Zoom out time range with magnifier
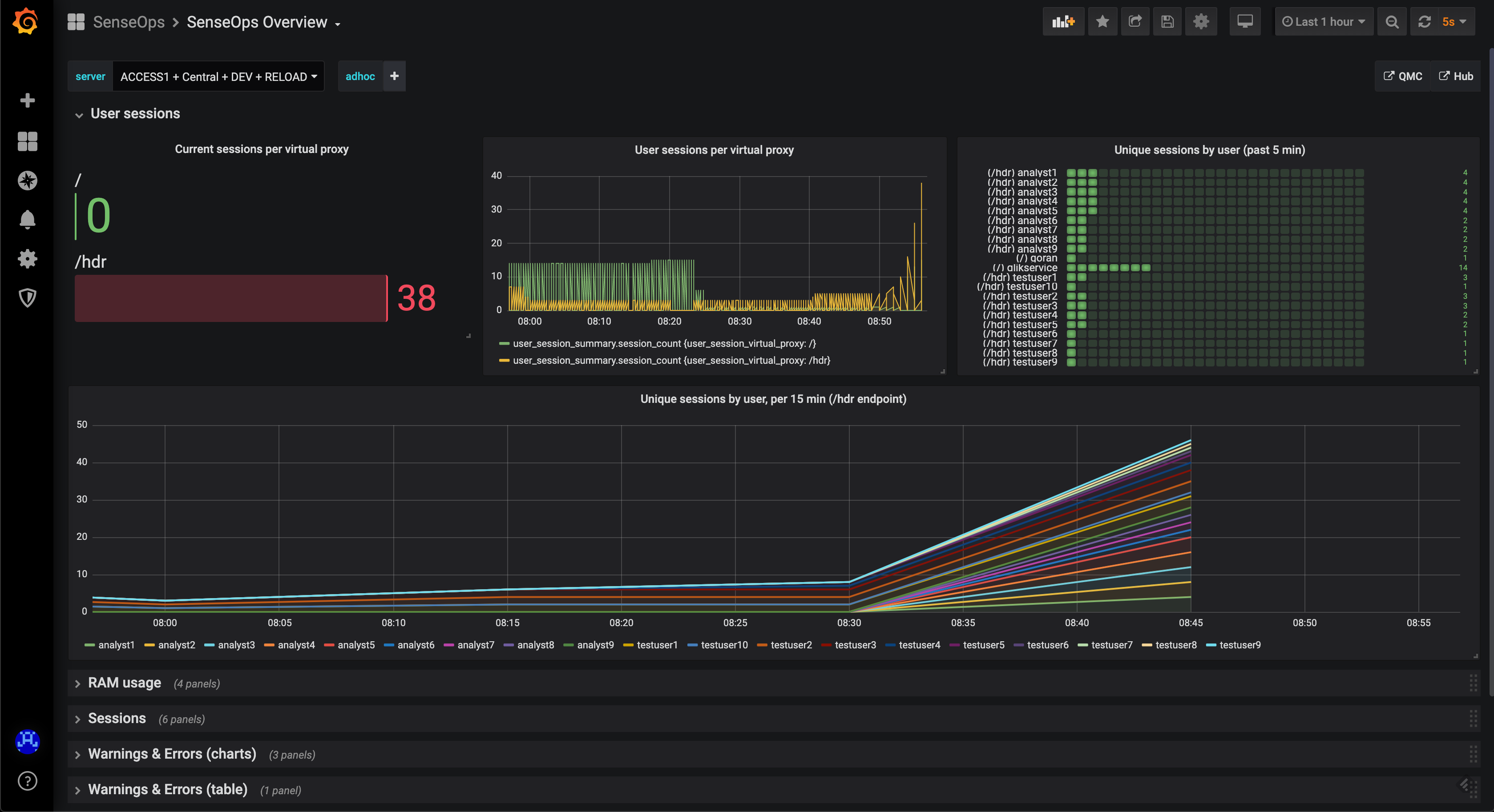 [1392, 22]
